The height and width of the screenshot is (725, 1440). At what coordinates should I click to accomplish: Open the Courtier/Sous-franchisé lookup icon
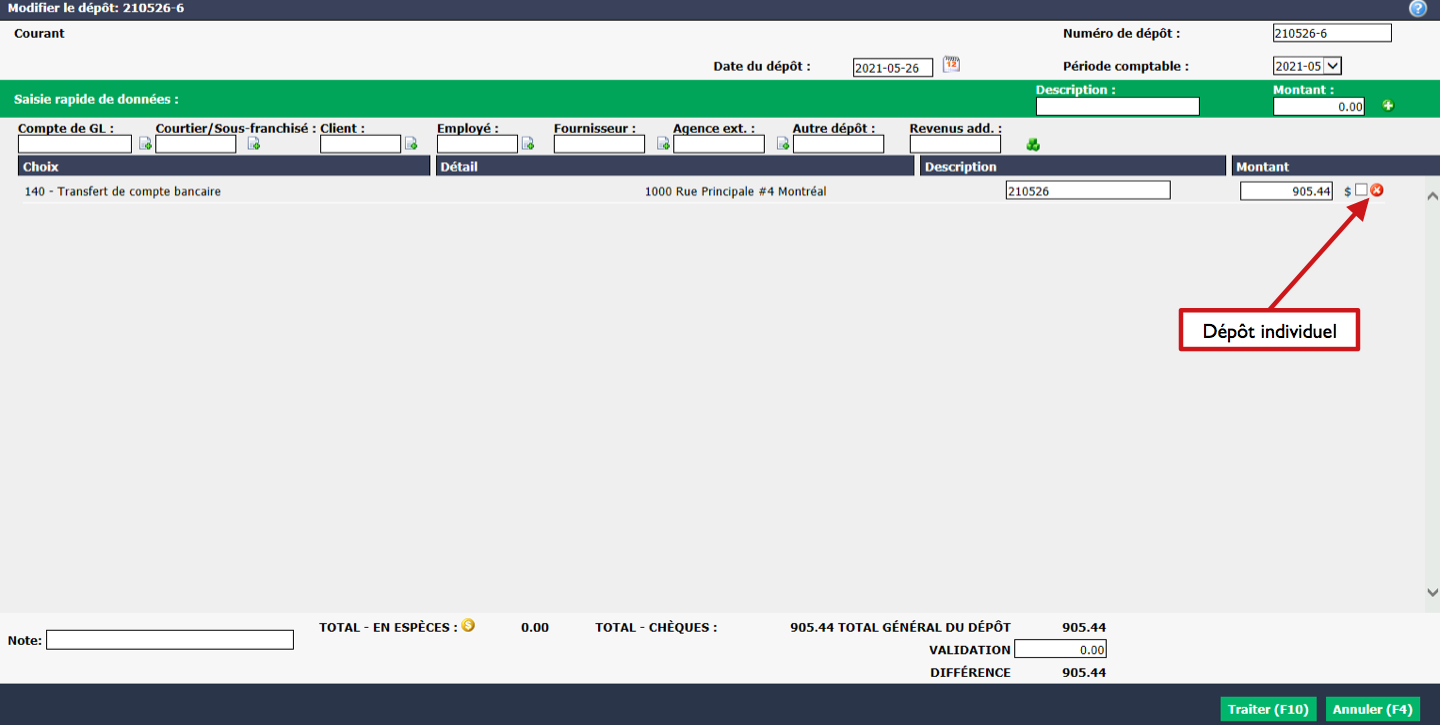[x=253, y=144]
